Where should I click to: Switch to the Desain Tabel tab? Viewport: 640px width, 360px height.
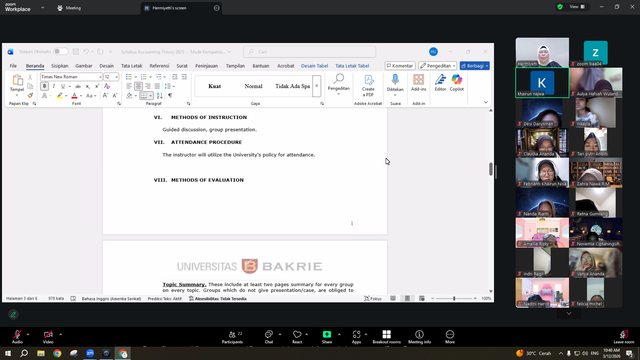pos(314,66)
